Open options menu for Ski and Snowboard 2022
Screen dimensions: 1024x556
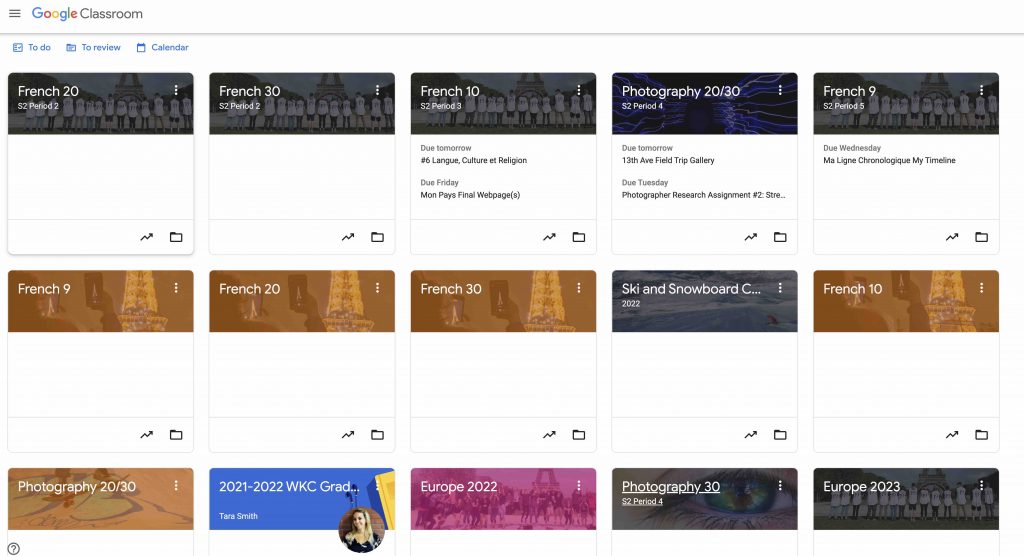click(x=780, y=287)
